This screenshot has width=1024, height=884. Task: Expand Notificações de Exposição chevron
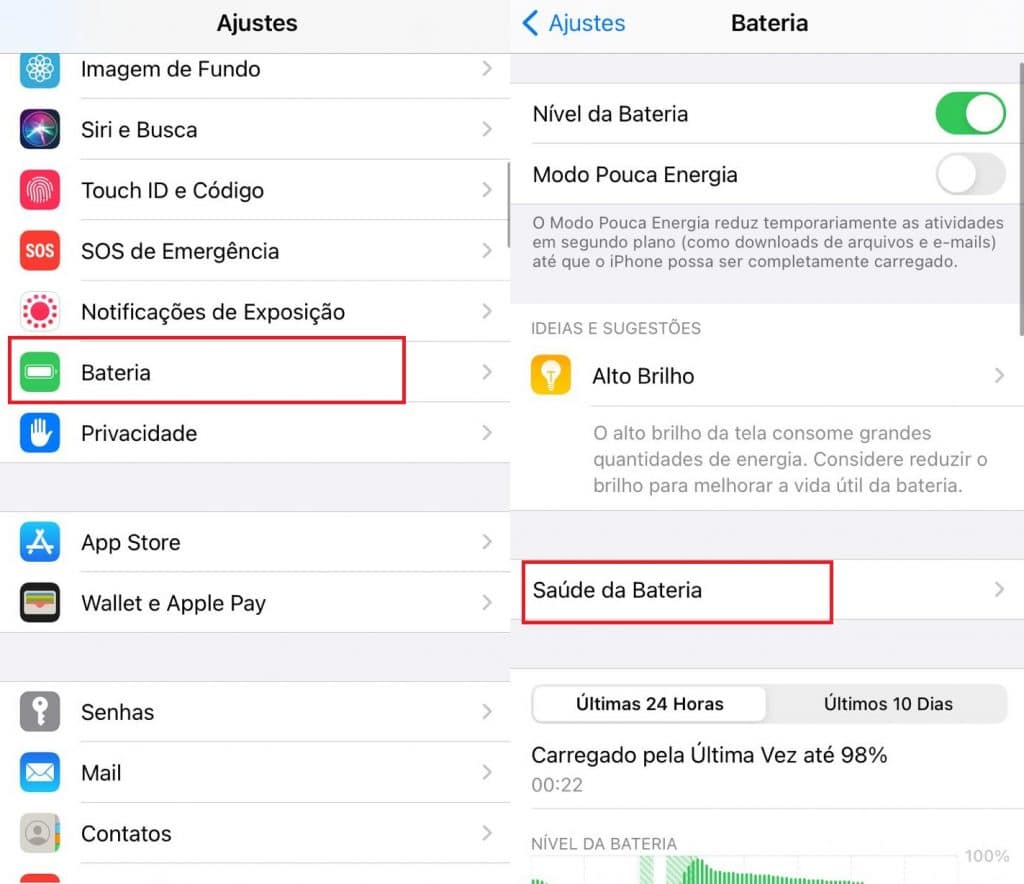pyautogui.click(x=487, y=311)
